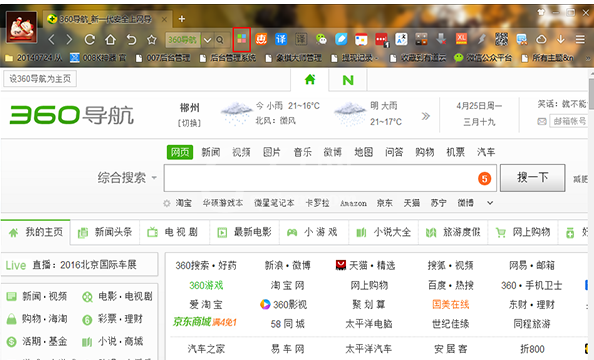Click the 搜一下 search button
The height and width of the screenshot is (360, 594).
(x=533, y=177)
